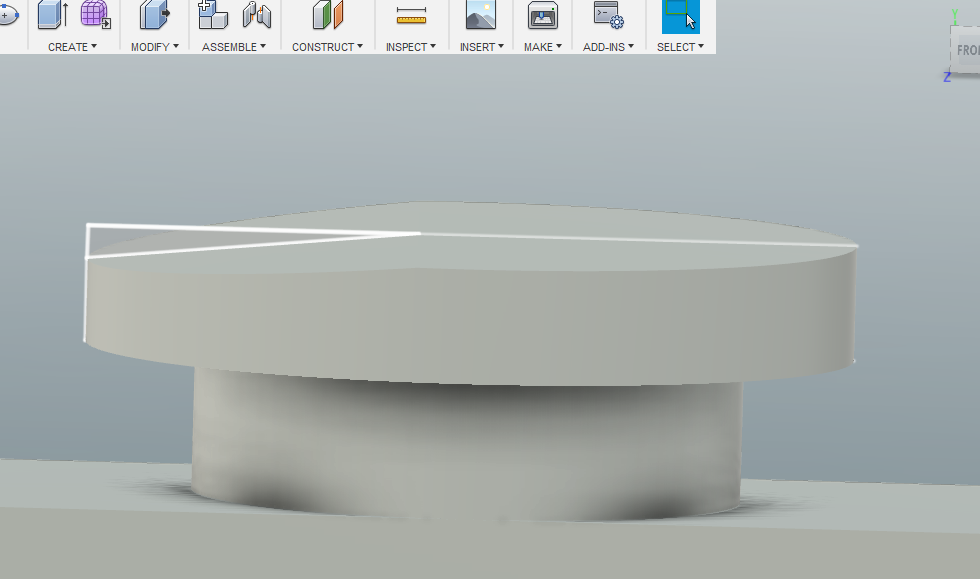Choose the Joint tool icon
This screenshot has width=980, height=579.
pos(257,14)
